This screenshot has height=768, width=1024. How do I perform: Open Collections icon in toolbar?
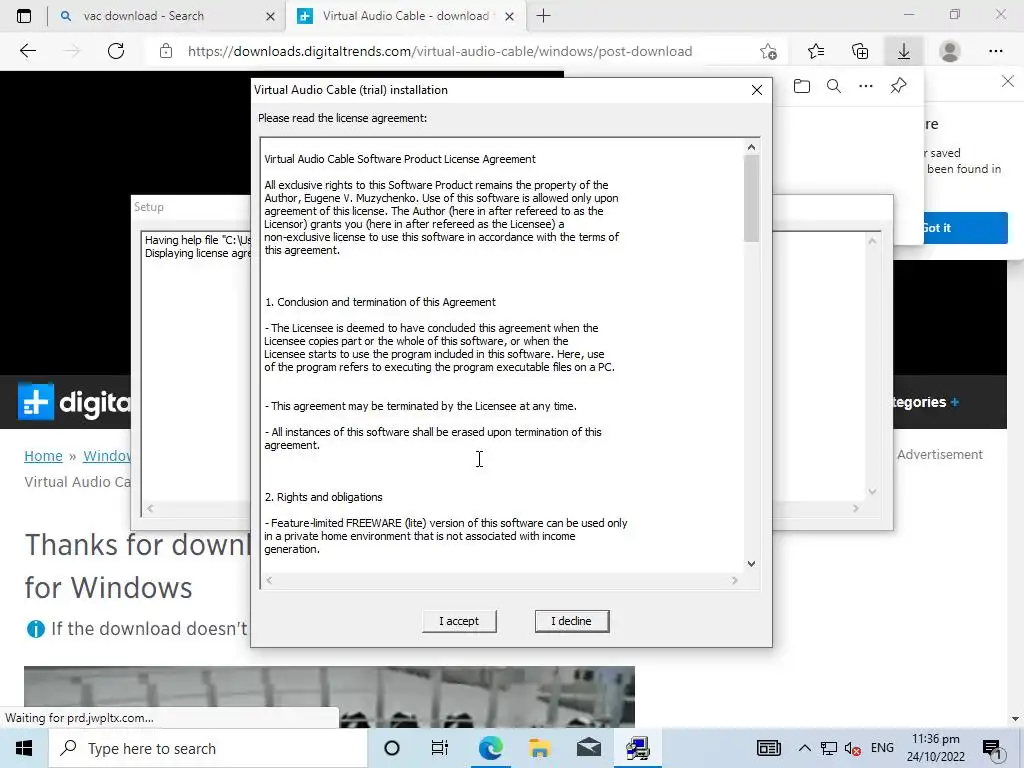tap(860, 51)
